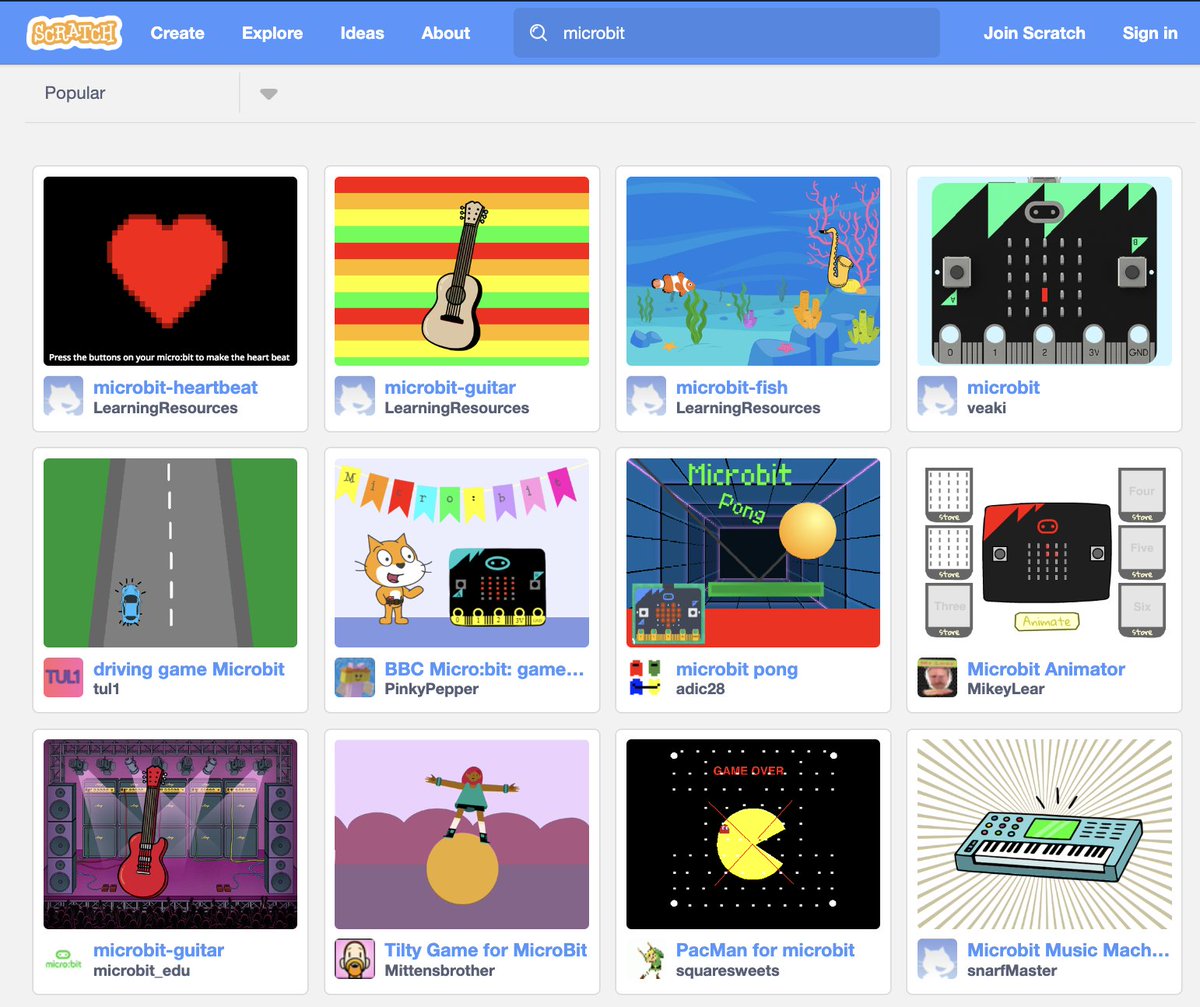Click author name veaki
This screenshot has width=1200, height=1007.
point(987,408)
